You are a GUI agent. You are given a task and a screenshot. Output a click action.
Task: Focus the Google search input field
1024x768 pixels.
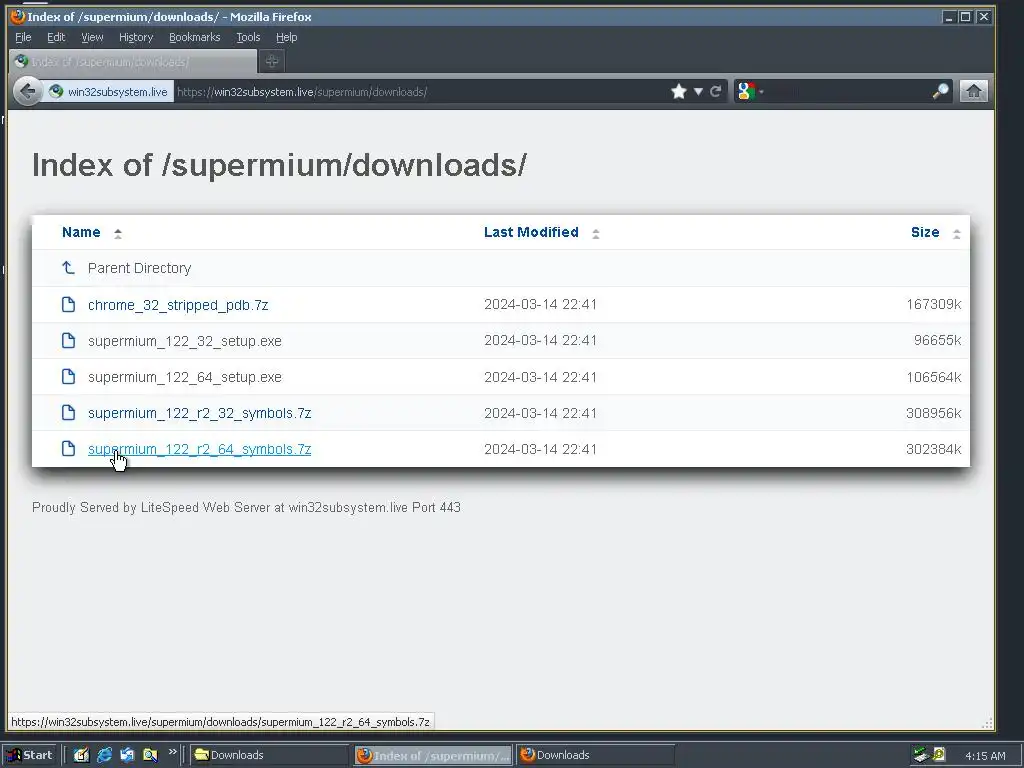pyautogui.click(x=847, y=91)
